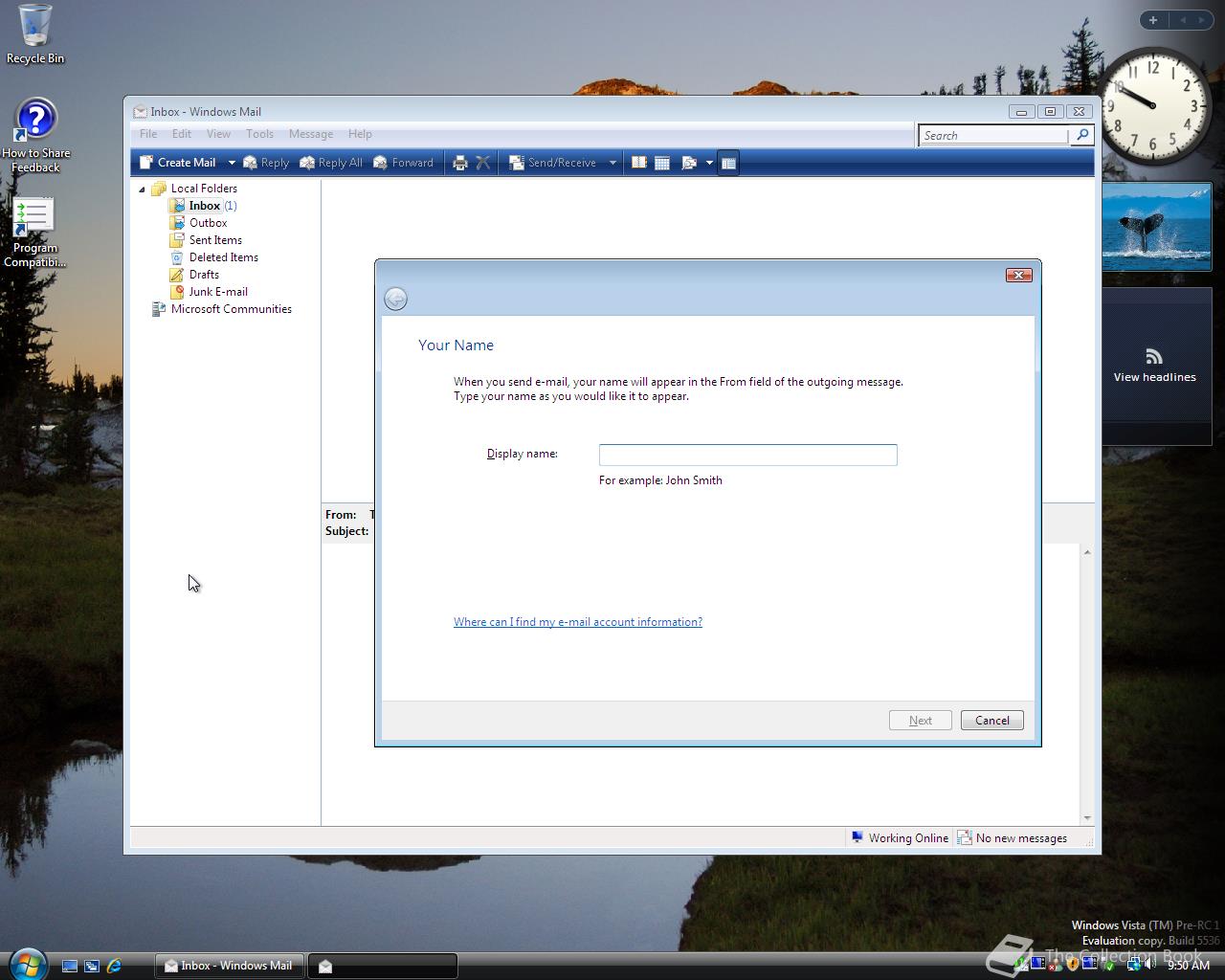
Task: Open the e-mail account information help link
Action: (x=578, y=622)
